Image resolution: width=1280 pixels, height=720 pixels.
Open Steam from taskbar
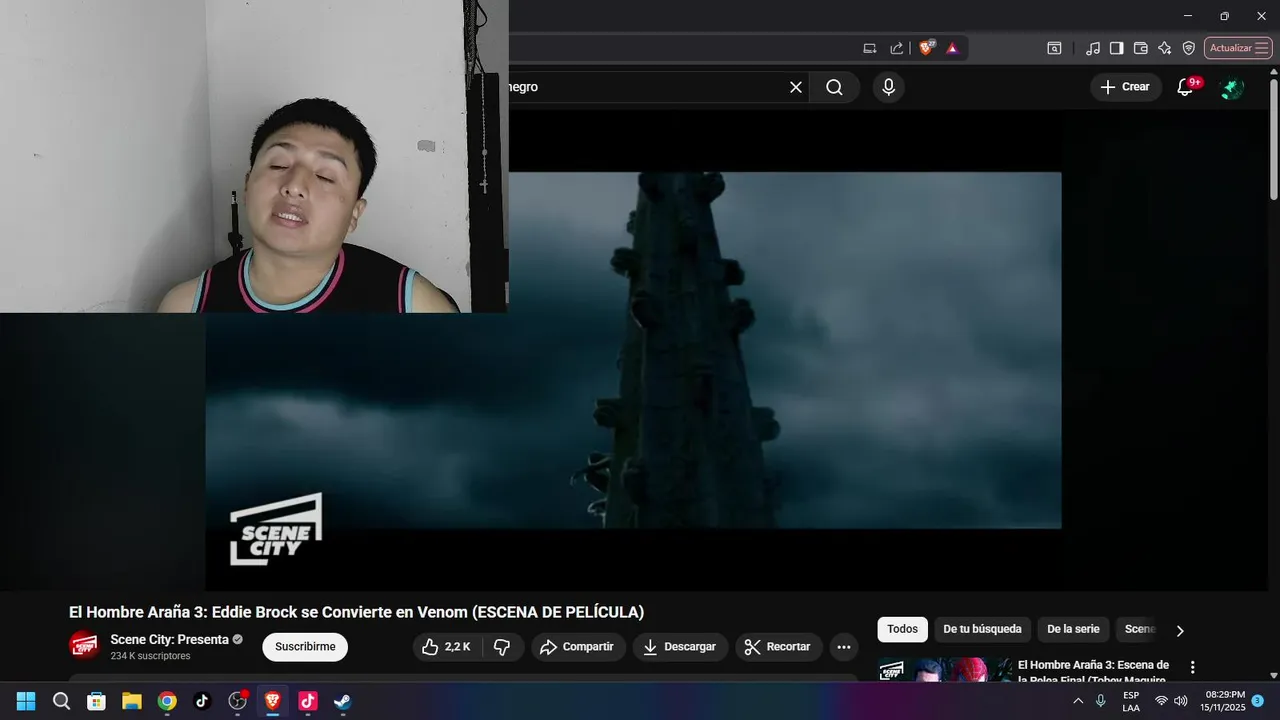[x=342, y=701]
